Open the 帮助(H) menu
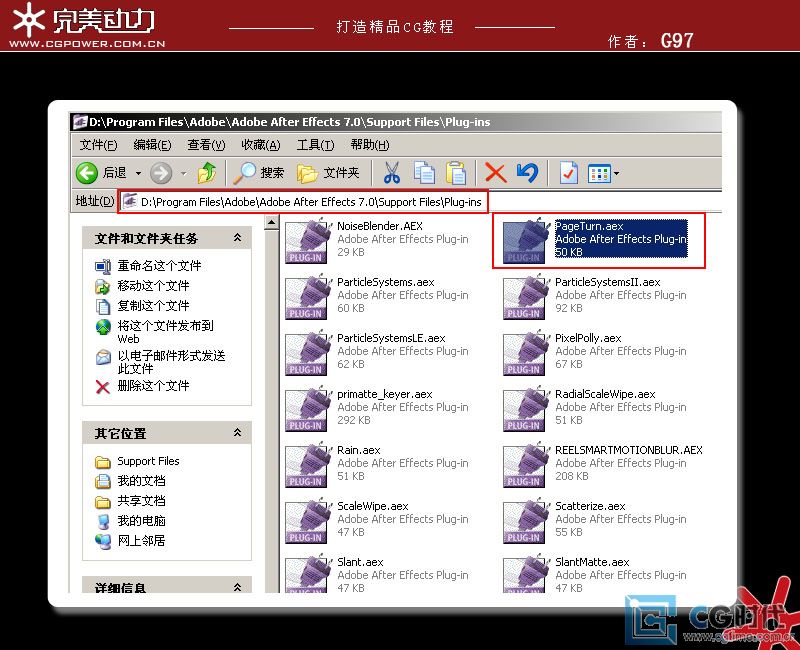Image resolution: width=800 pixels, height=650 pixels. tap(370, 145)
